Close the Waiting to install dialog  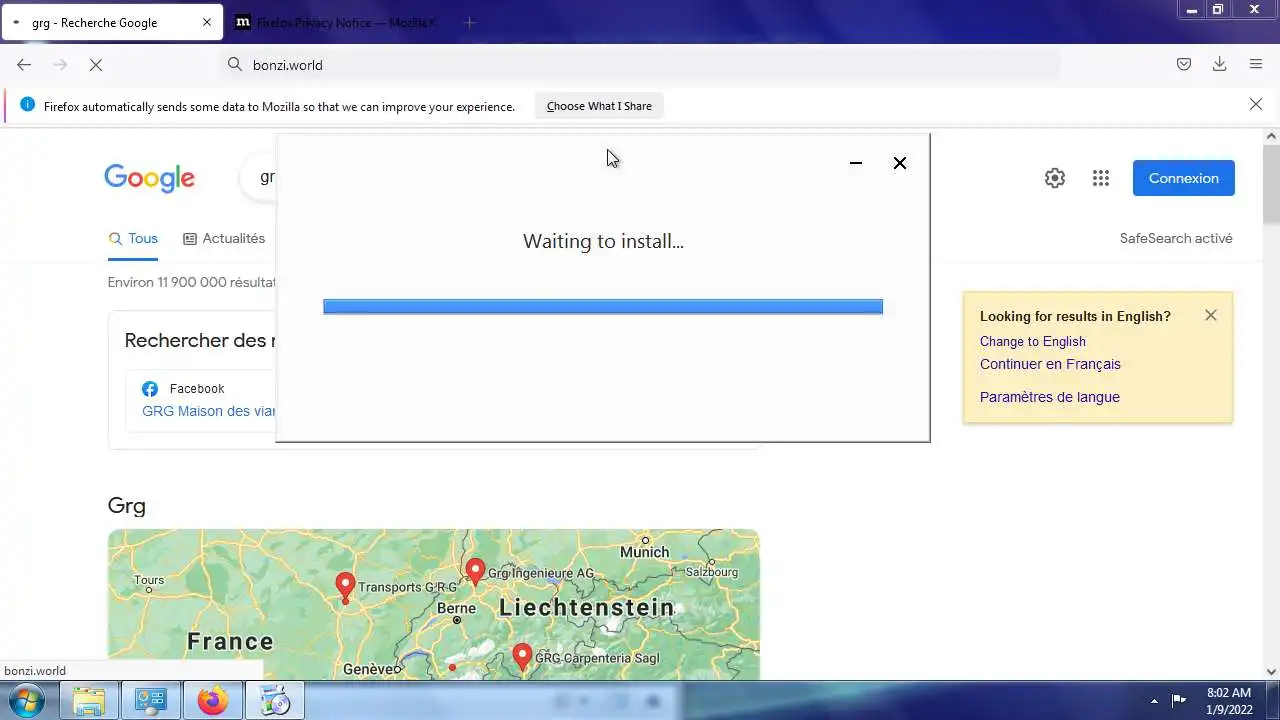coord(900,163)
